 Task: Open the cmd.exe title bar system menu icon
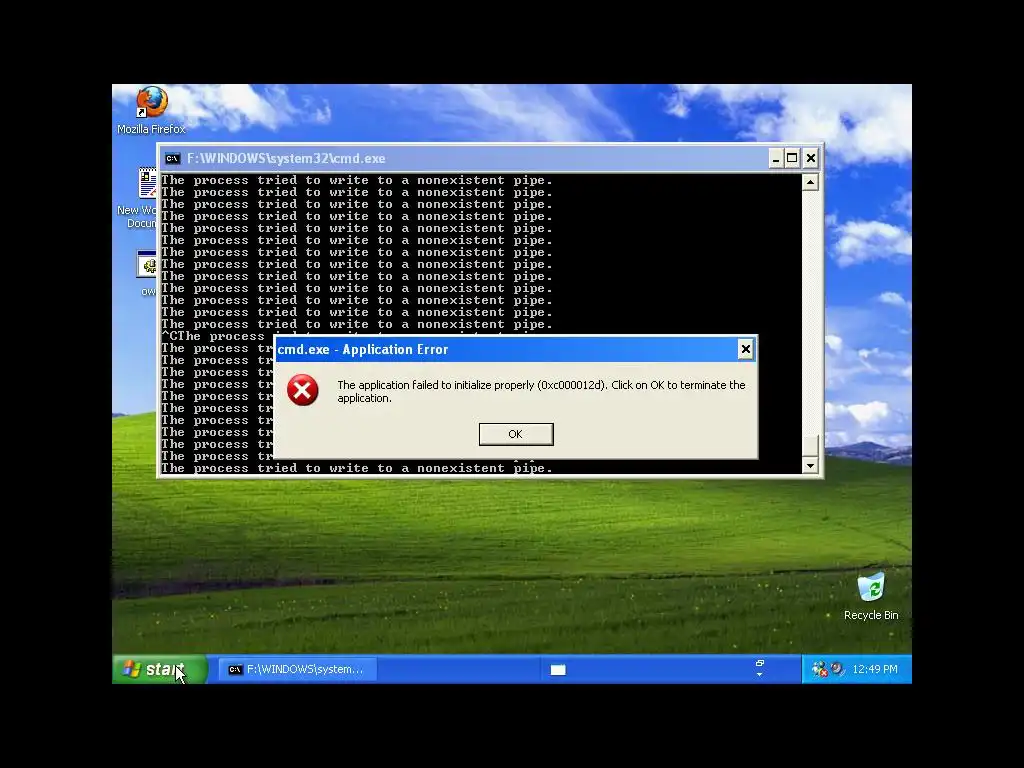pyautogui.click(x=172, y=159)
